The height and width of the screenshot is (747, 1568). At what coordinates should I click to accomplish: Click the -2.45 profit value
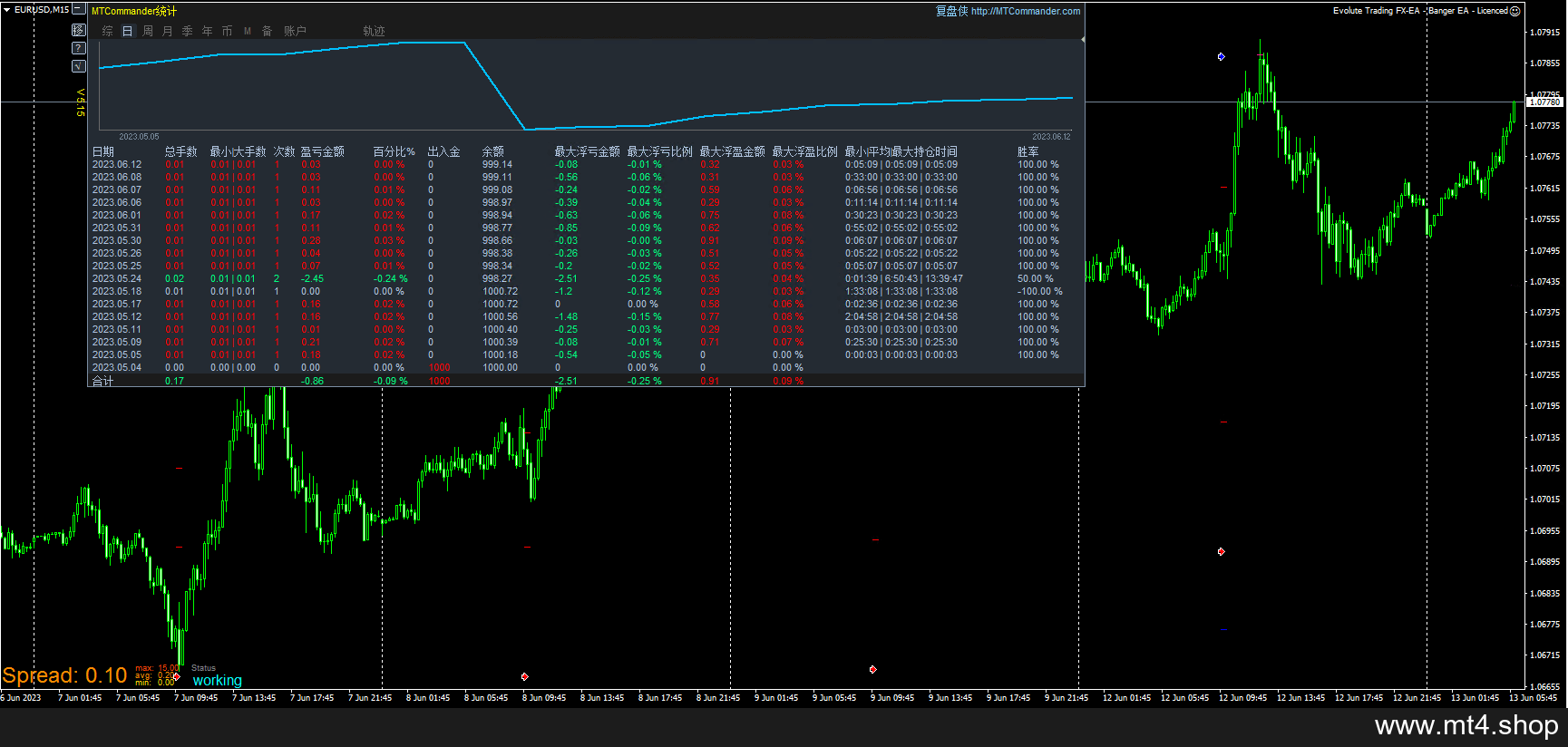(313, 279)
